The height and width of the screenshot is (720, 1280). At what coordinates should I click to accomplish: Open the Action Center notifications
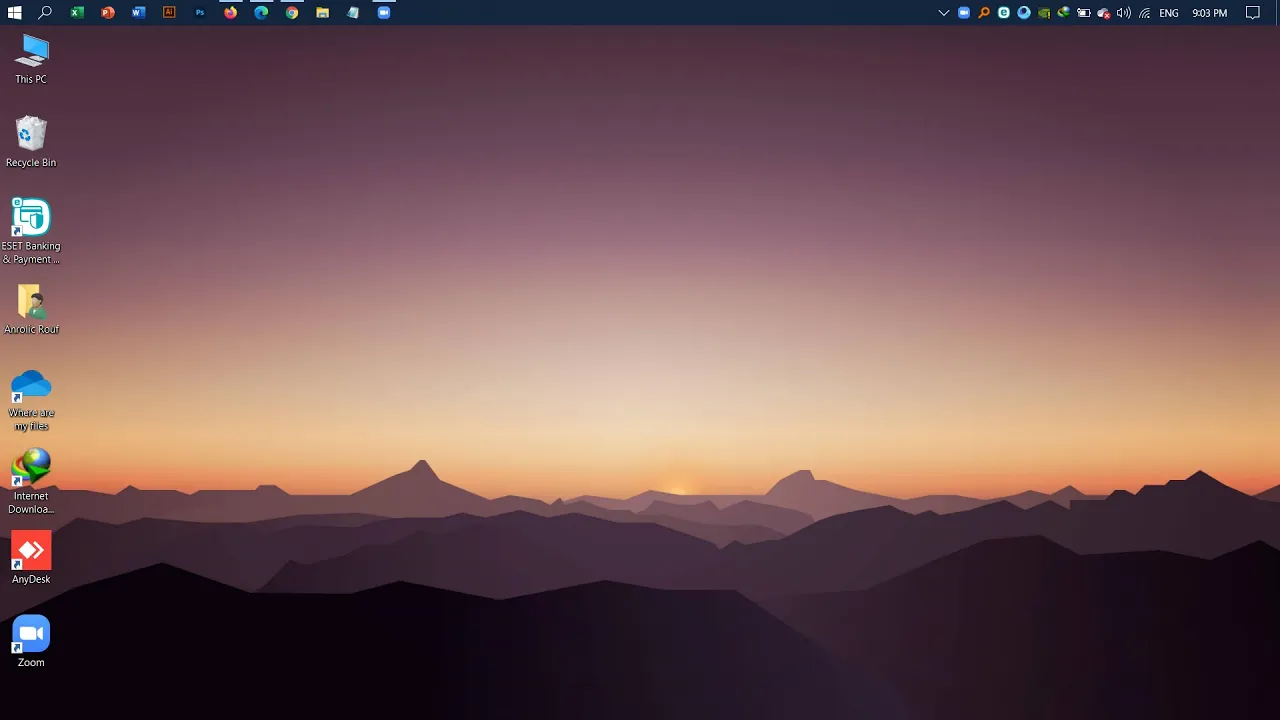pyautogui.click(x=1253, y=13)
